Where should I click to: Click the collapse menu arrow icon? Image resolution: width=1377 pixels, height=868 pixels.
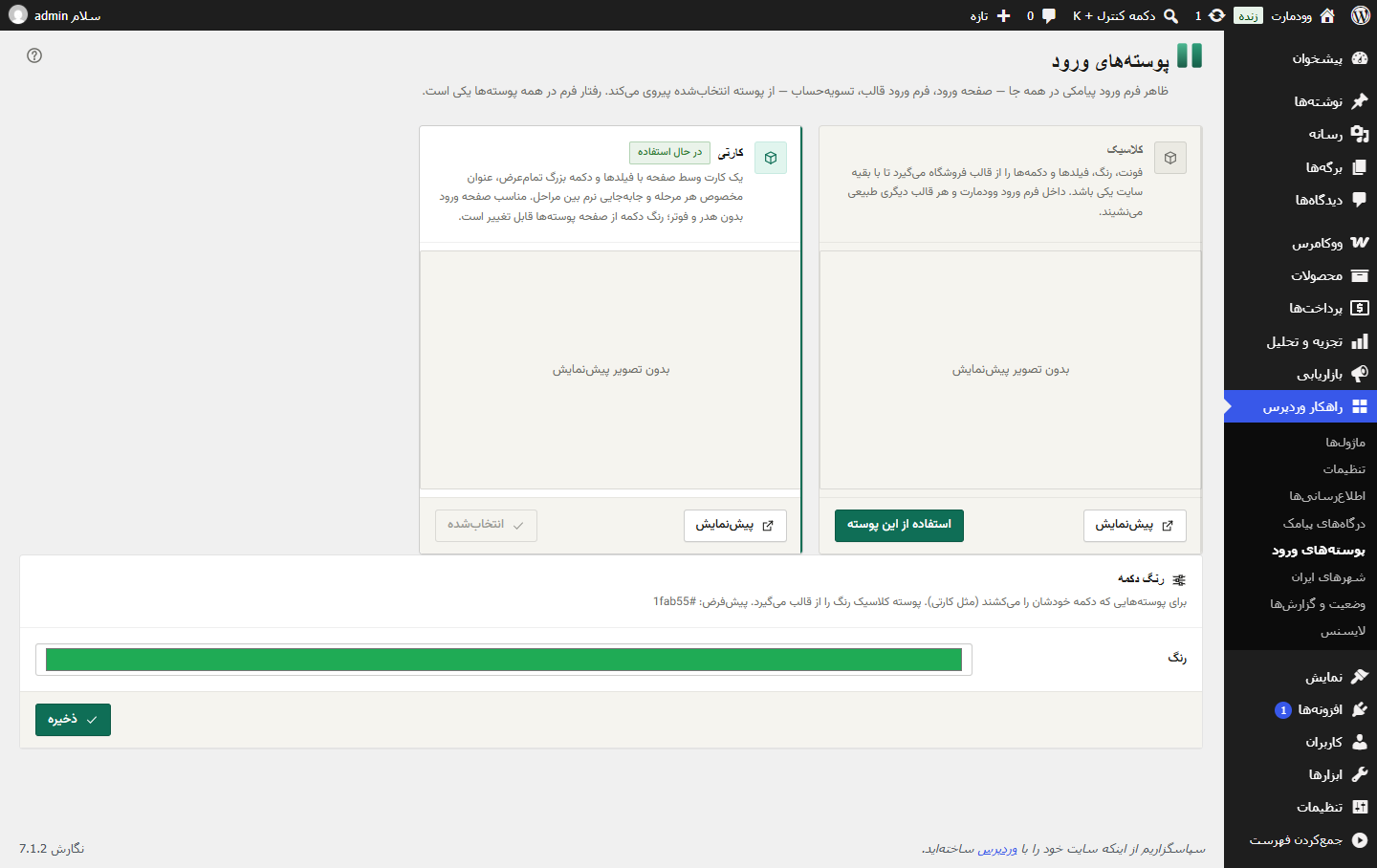(x=1360, y=839)
